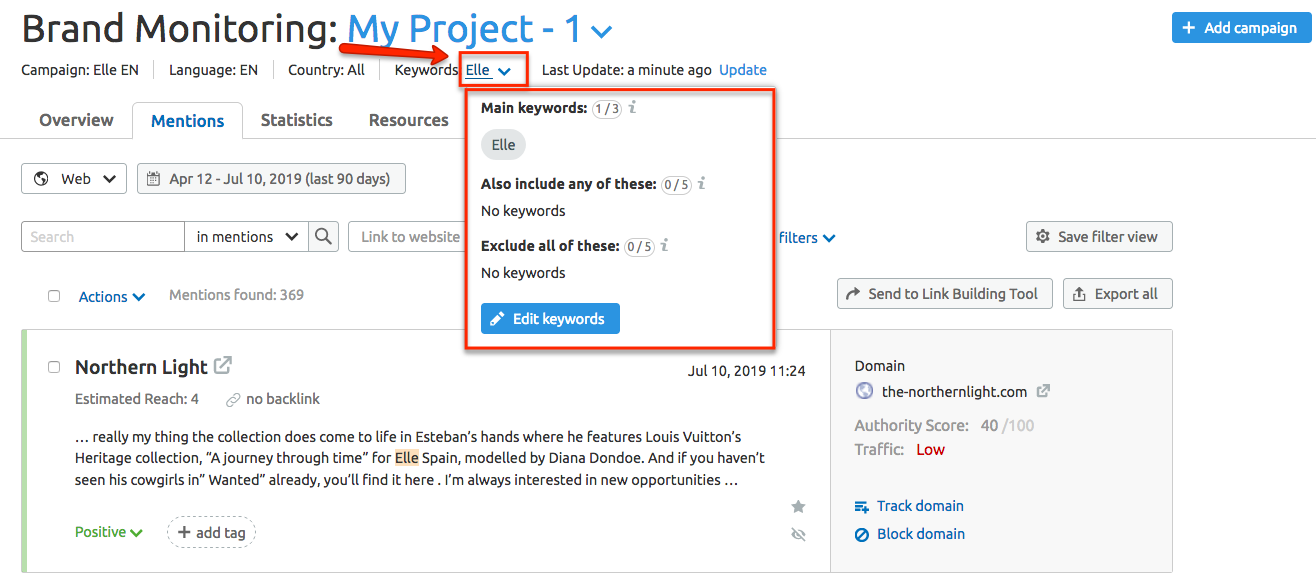Tick the select-all mentions checkbox
The image size is (1316, 578).
[54, 296]
